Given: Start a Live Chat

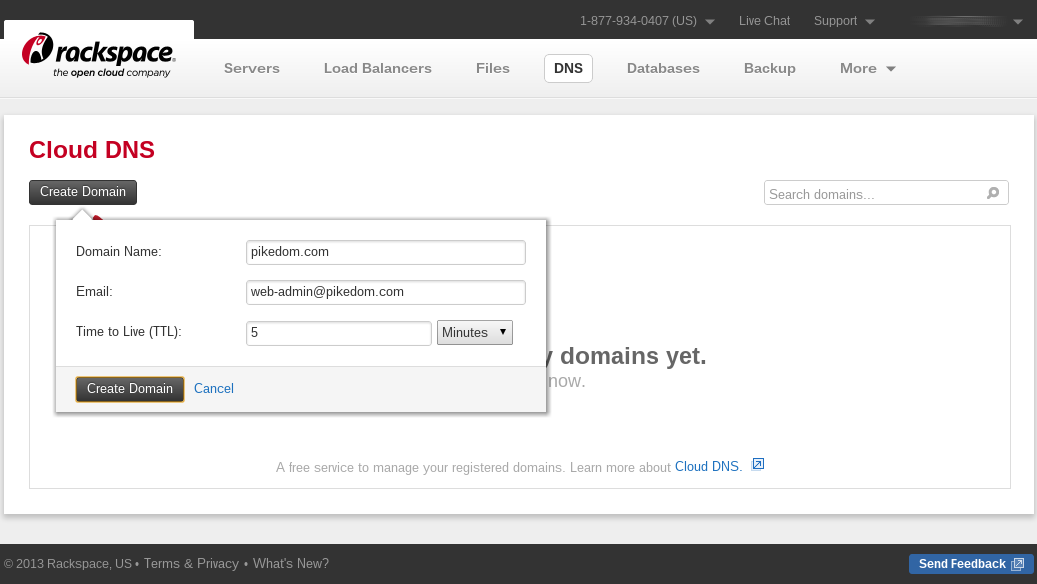Looking at the screenshot, I should coord(765,21).
